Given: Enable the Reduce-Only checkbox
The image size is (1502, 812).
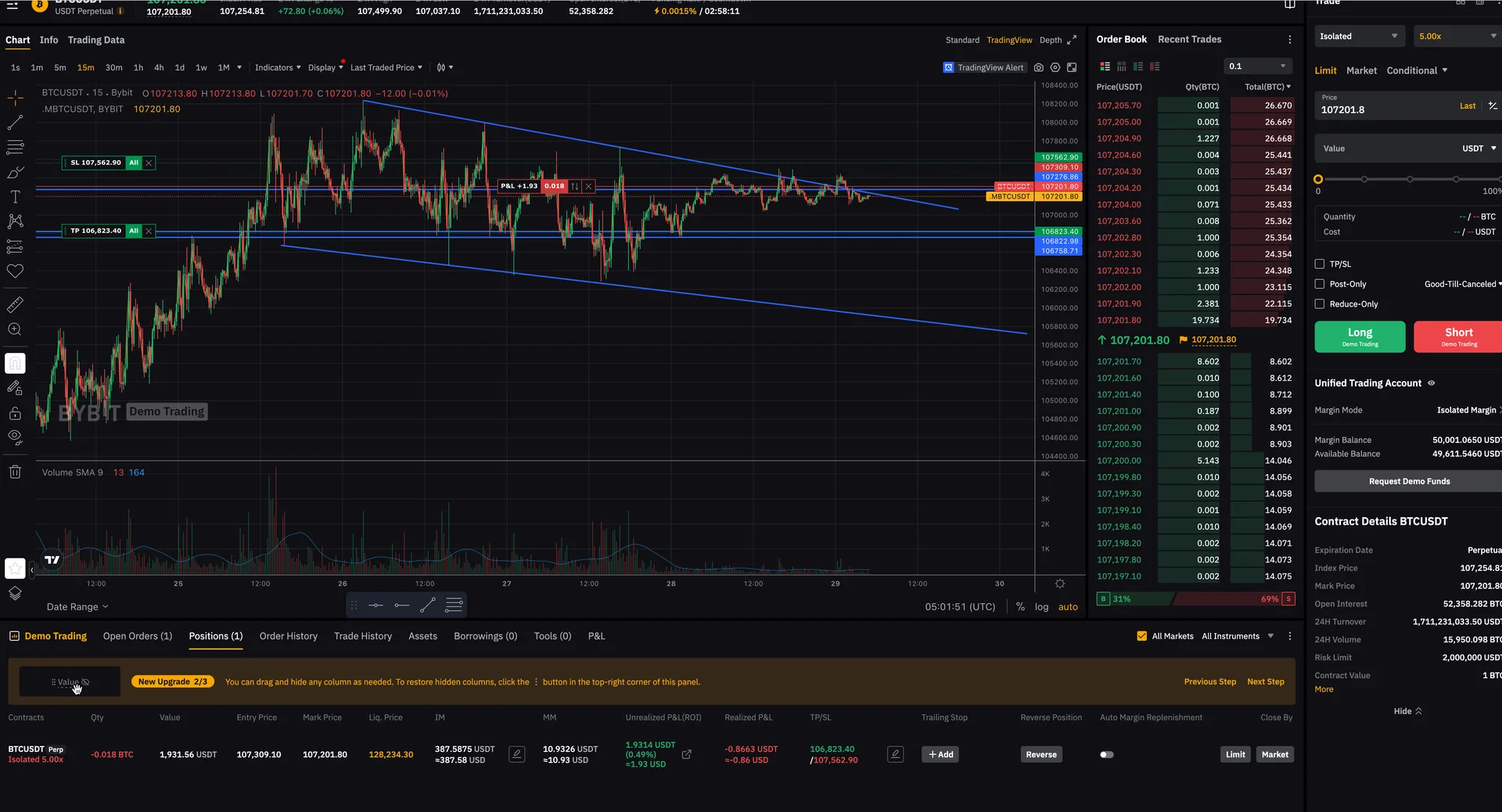Looking at the screenshot, I should coord(1320,304).
